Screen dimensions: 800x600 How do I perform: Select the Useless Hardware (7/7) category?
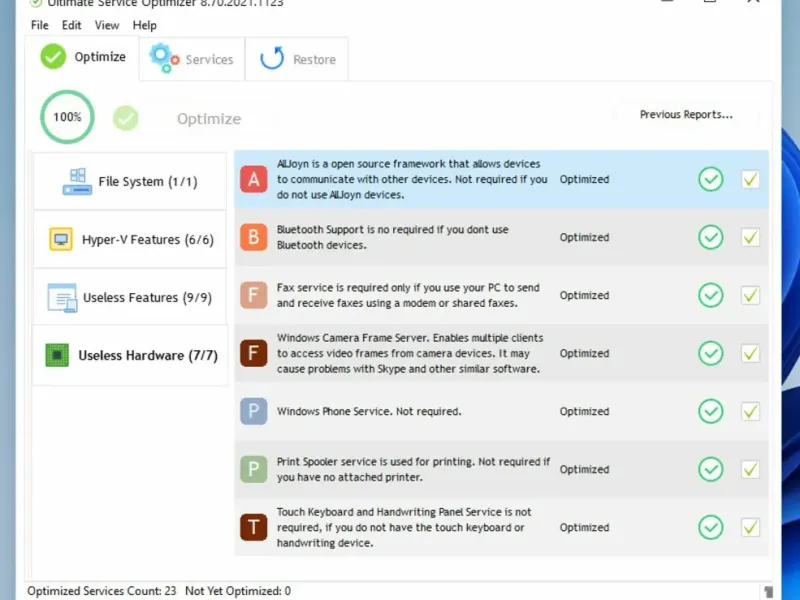click(x=130, y=355)
